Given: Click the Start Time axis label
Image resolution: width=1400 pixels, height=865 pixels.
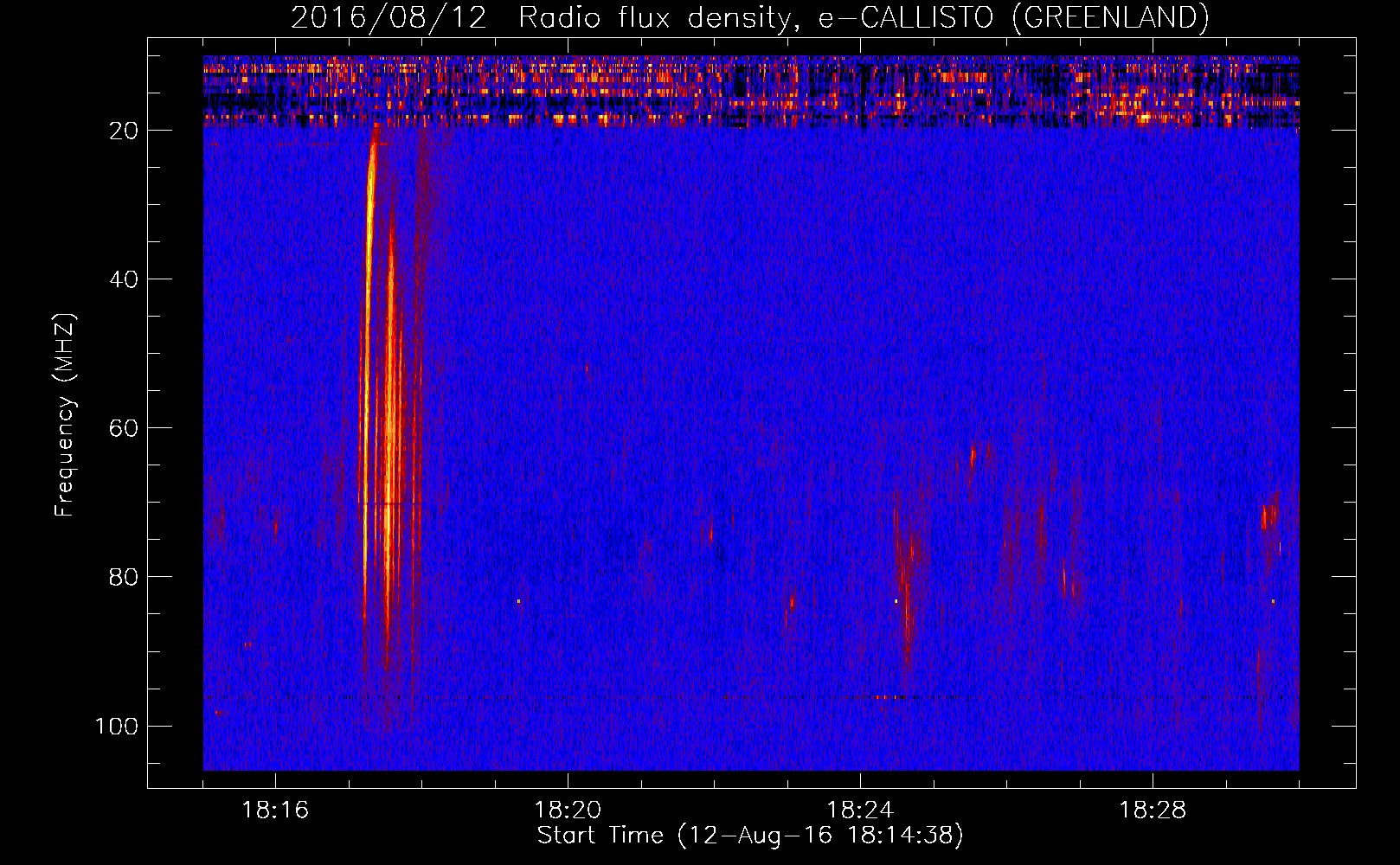Looking at the screenshot, I should 750,836.
